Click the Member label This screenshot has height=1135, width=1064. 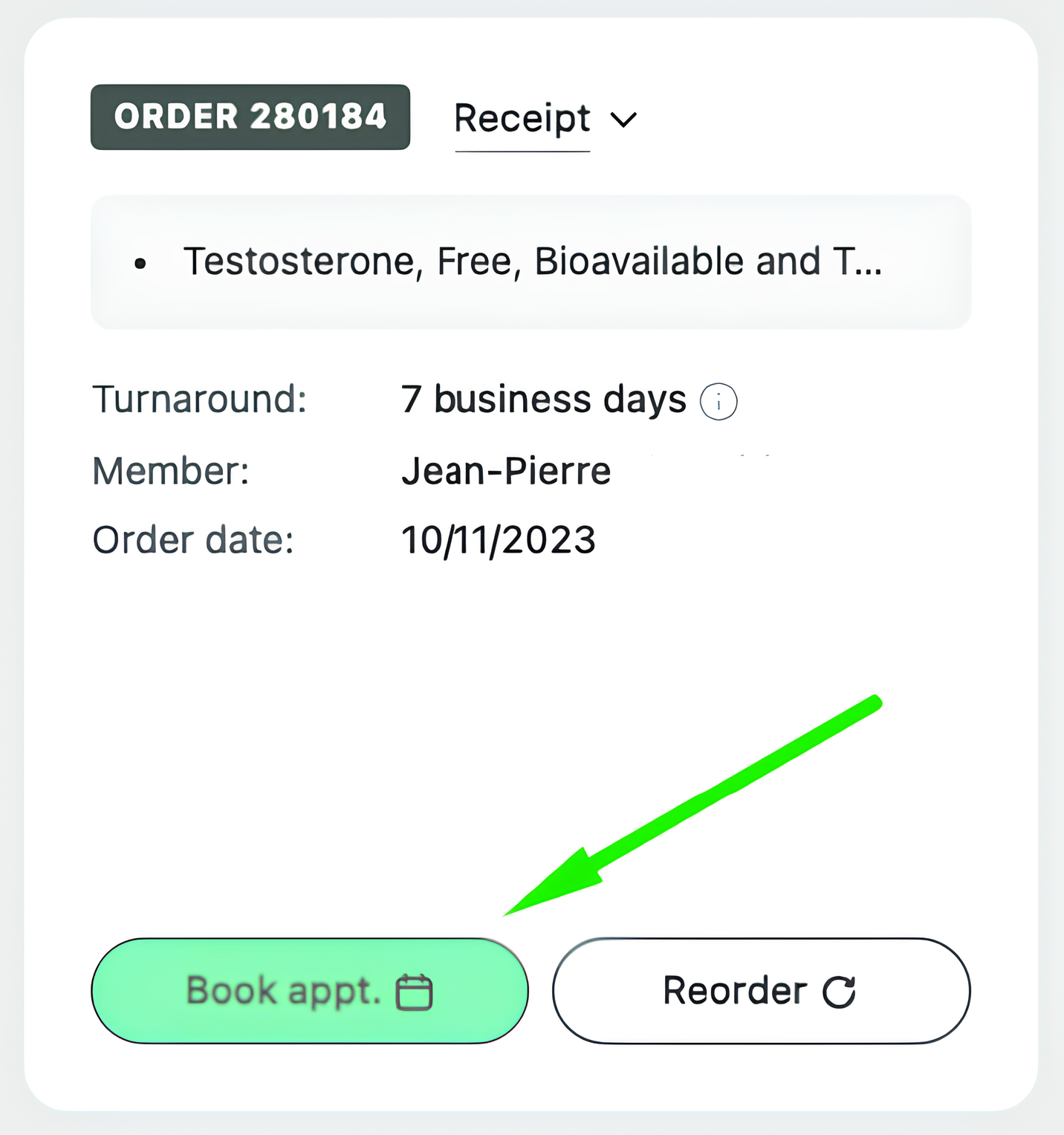[x=171, y=471]
